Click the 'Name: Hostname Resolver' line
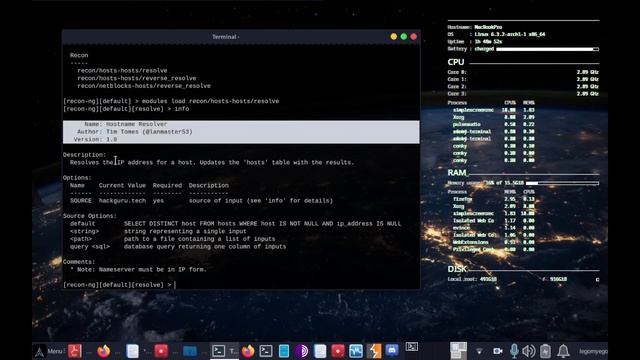Viewport: 640px width, 360px height. (126, 124)
